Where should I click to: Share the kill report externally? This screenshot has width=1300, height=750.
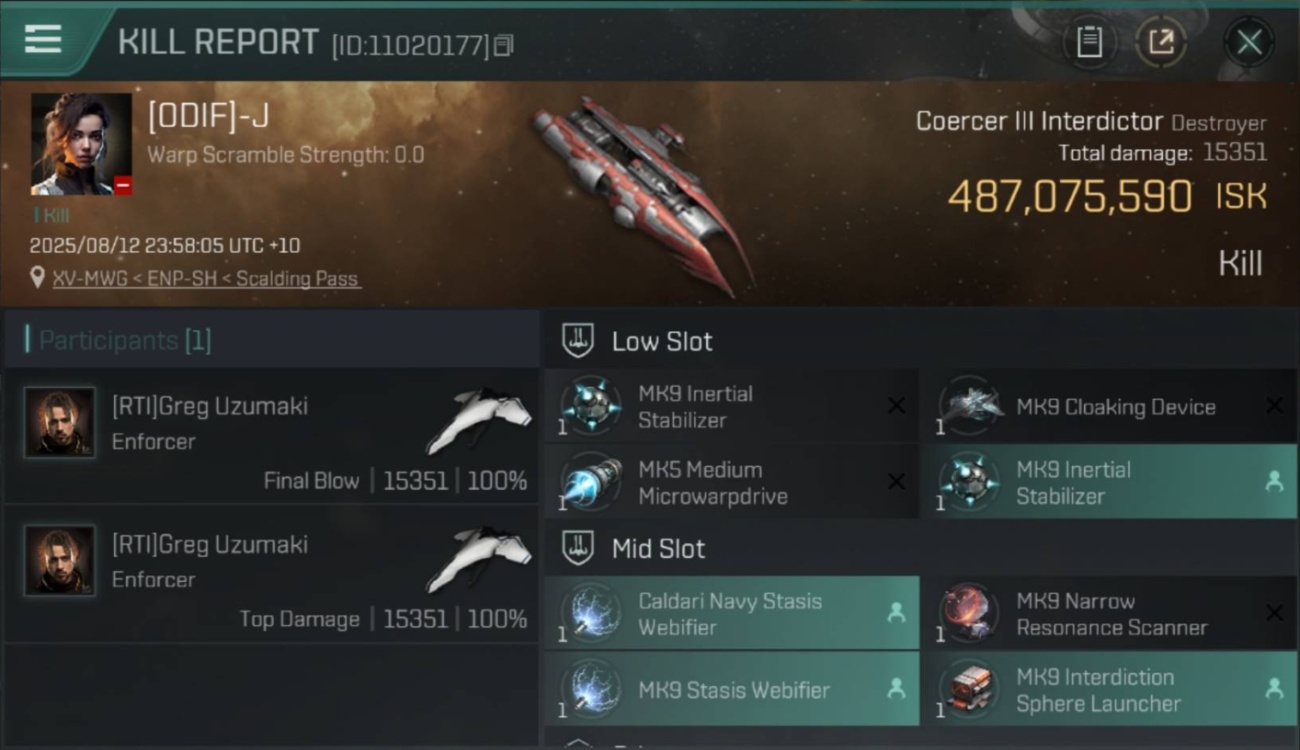(1161, 42)
